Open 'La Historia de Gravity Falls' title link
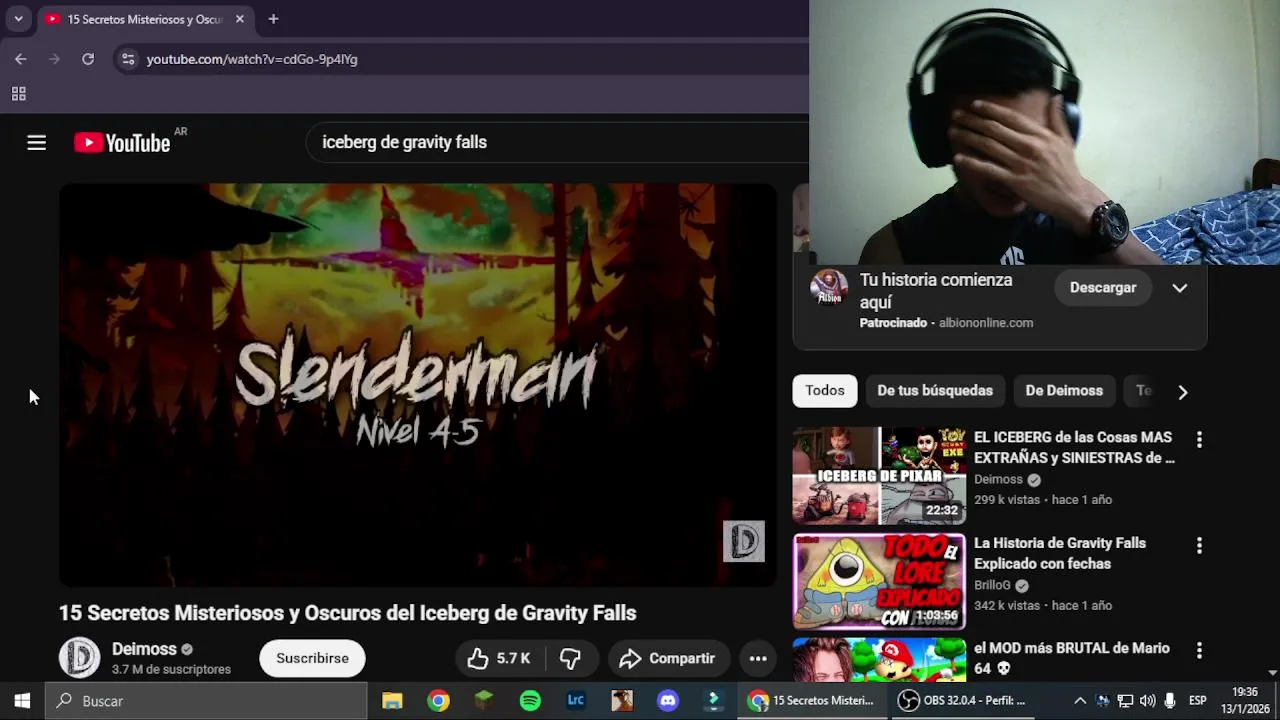 1060,553
